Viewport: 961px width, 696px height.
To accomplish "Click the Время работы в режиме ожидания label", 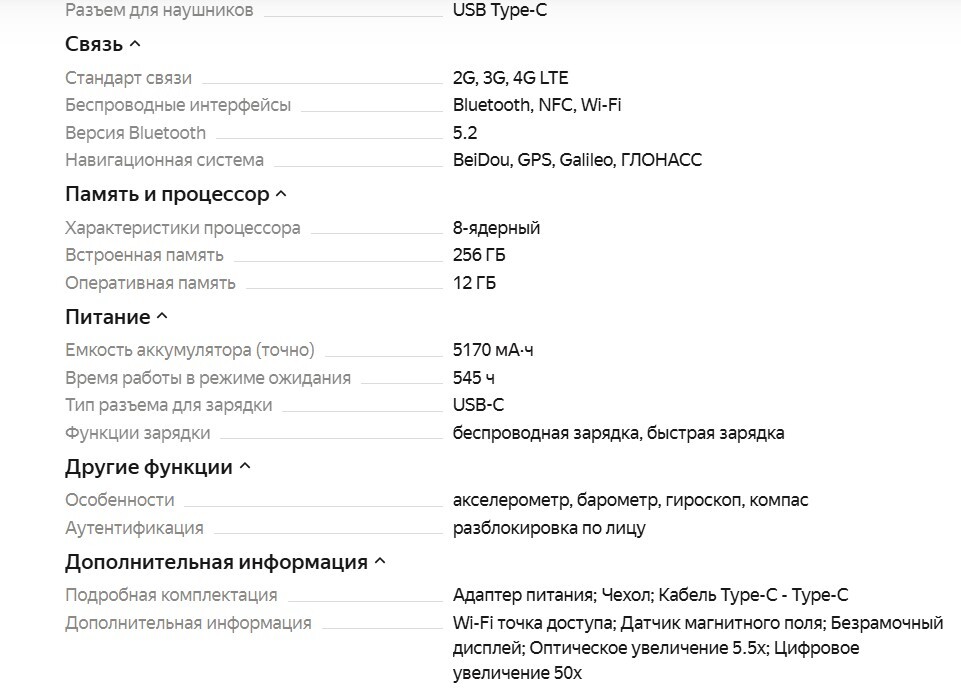I will coord(207,378).
